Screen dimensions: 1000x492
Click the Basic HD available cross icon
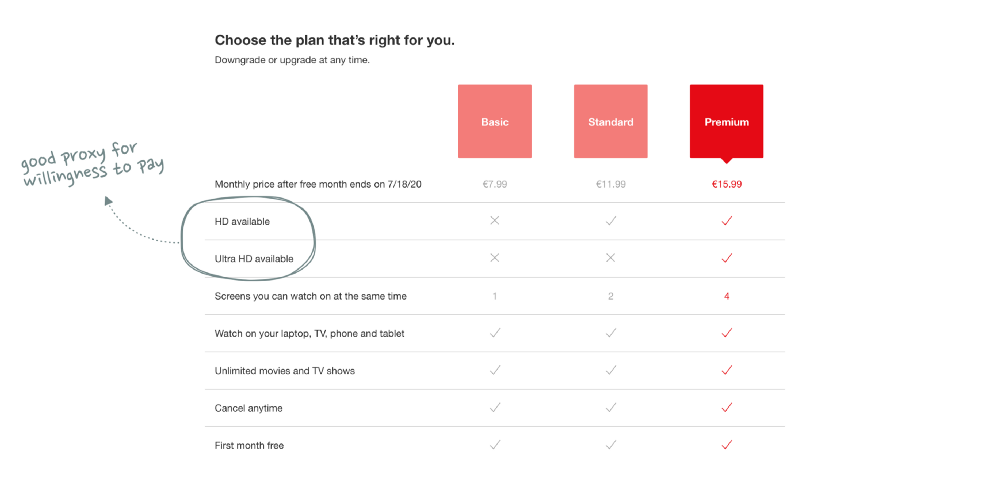coord(494,221)
